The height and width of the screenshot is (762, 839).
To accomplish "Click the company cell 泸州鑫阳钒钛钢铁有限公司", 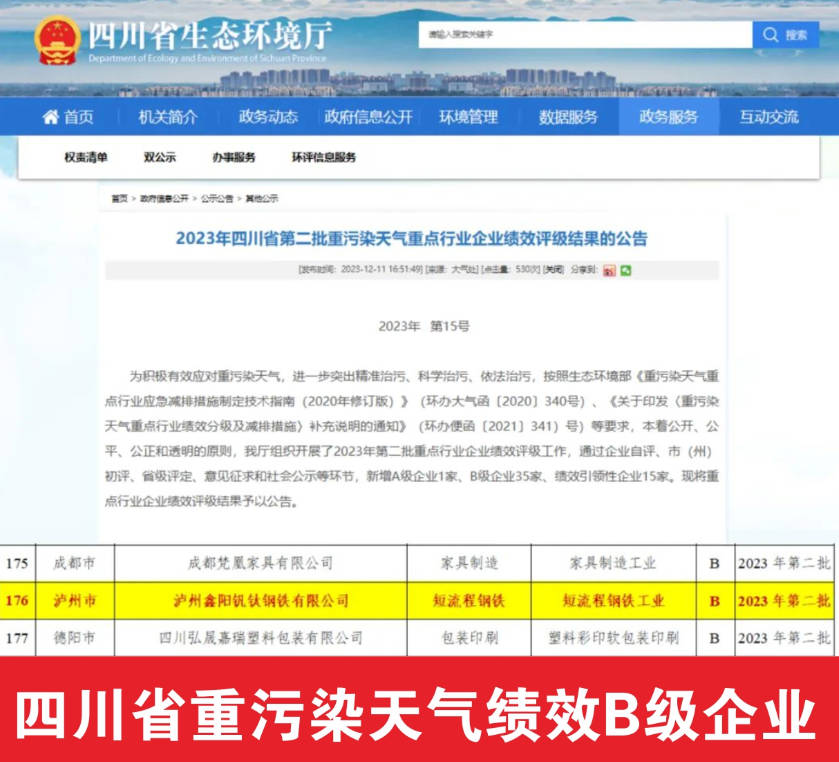I will pyautogui.click(x=261, y=601).
